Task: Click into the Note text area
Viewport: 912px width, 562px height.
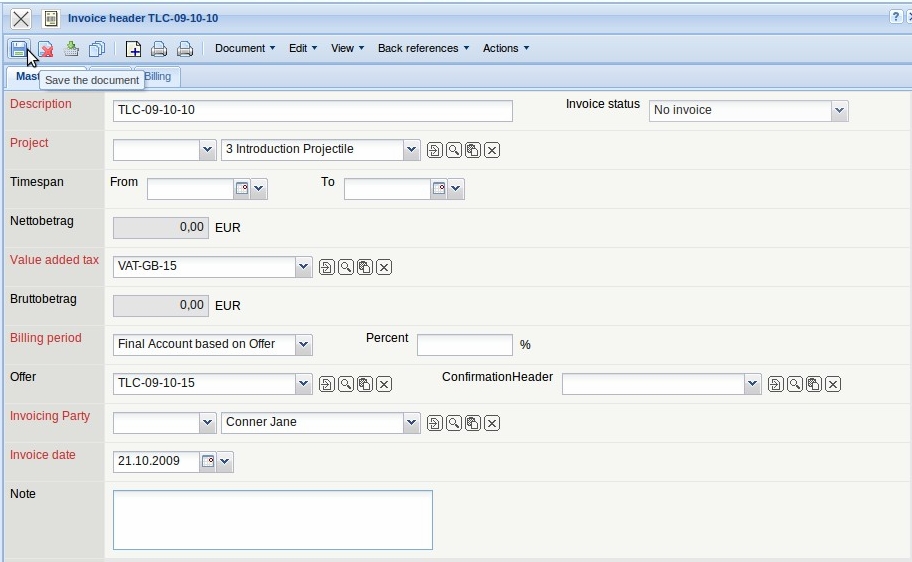Action: tap(272, 519)
